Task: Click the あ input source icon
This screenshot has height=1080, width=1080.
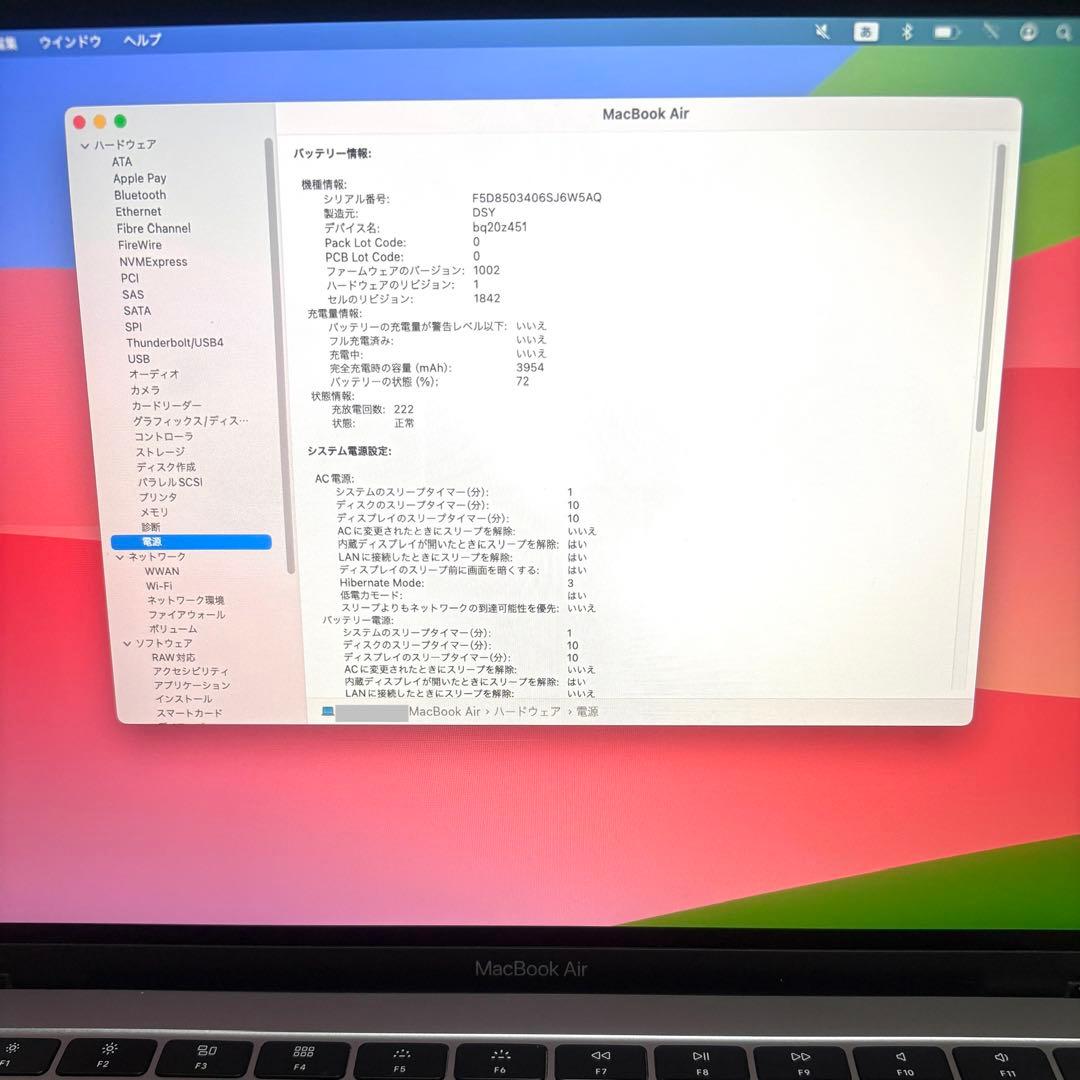Action: pyautogui.click(x=864, y=31)
